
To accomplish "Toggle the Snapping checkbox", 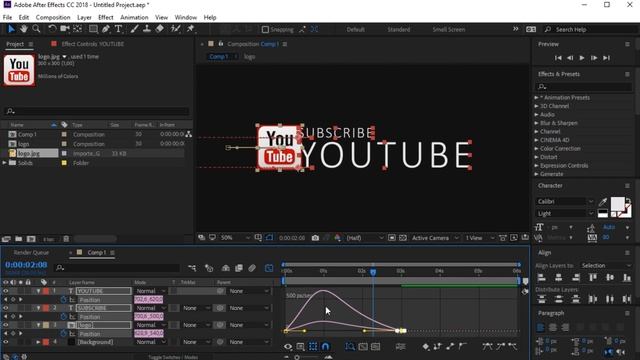I will (265, 29).
